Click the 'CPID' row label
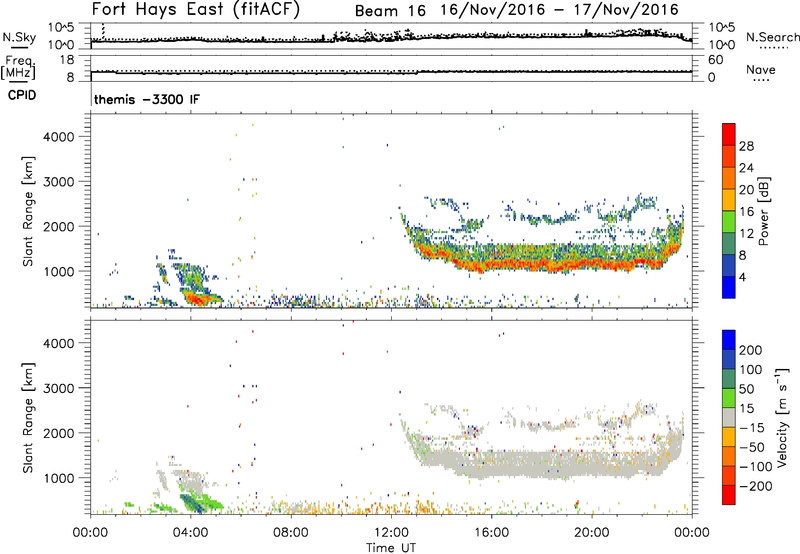The width and height of the screenshot is (800, 554). click(x=22, y=95)
